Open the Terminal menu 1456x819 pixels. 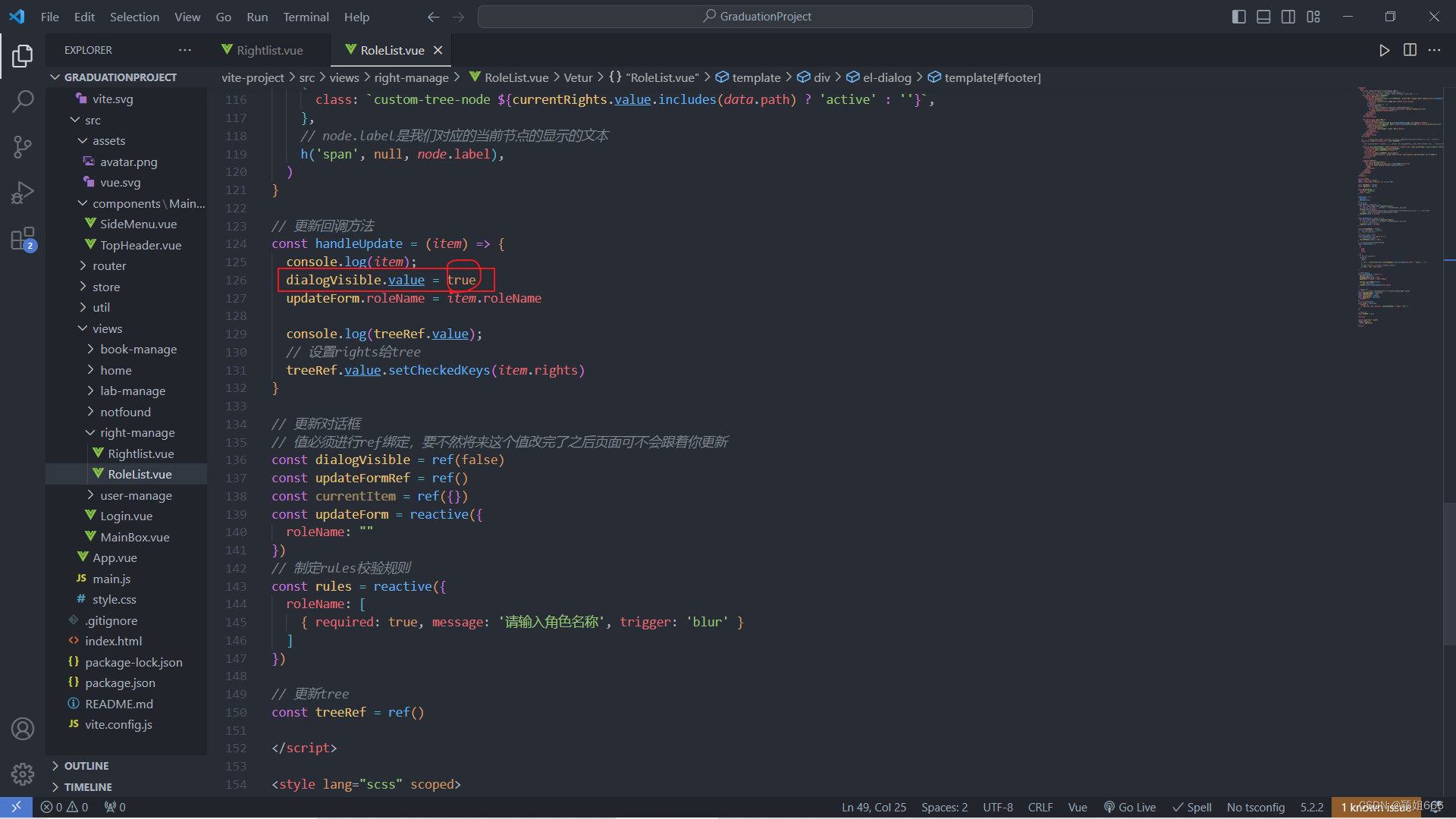306,17
